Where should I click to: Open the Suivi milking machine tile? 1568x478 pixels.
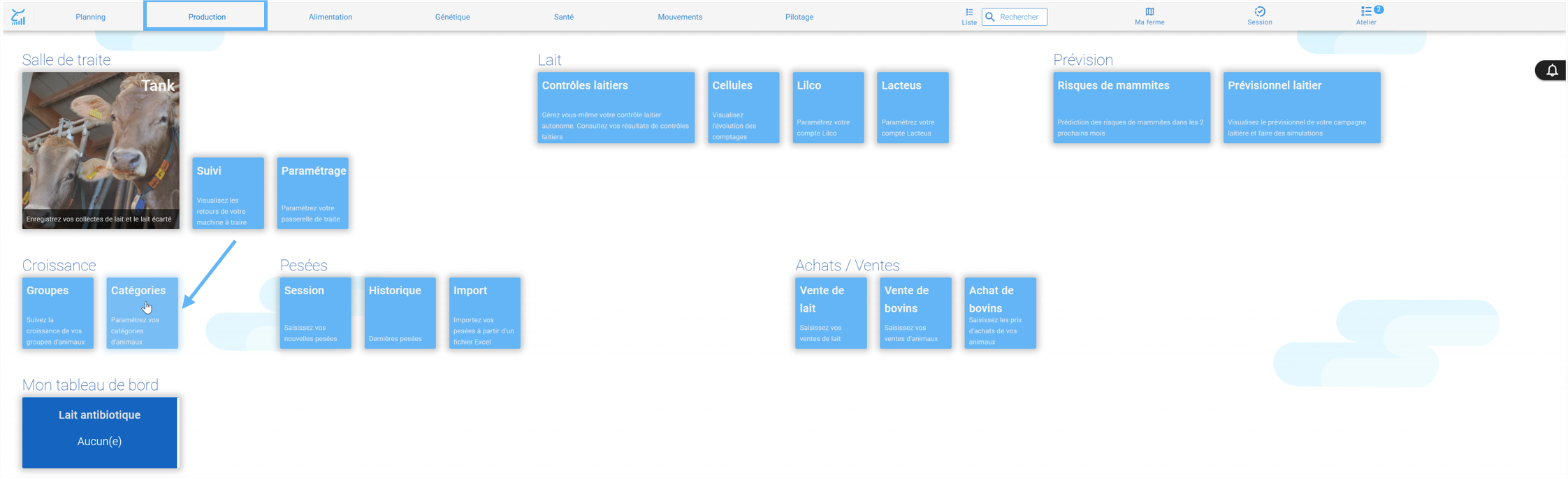(x=228, y=193)
